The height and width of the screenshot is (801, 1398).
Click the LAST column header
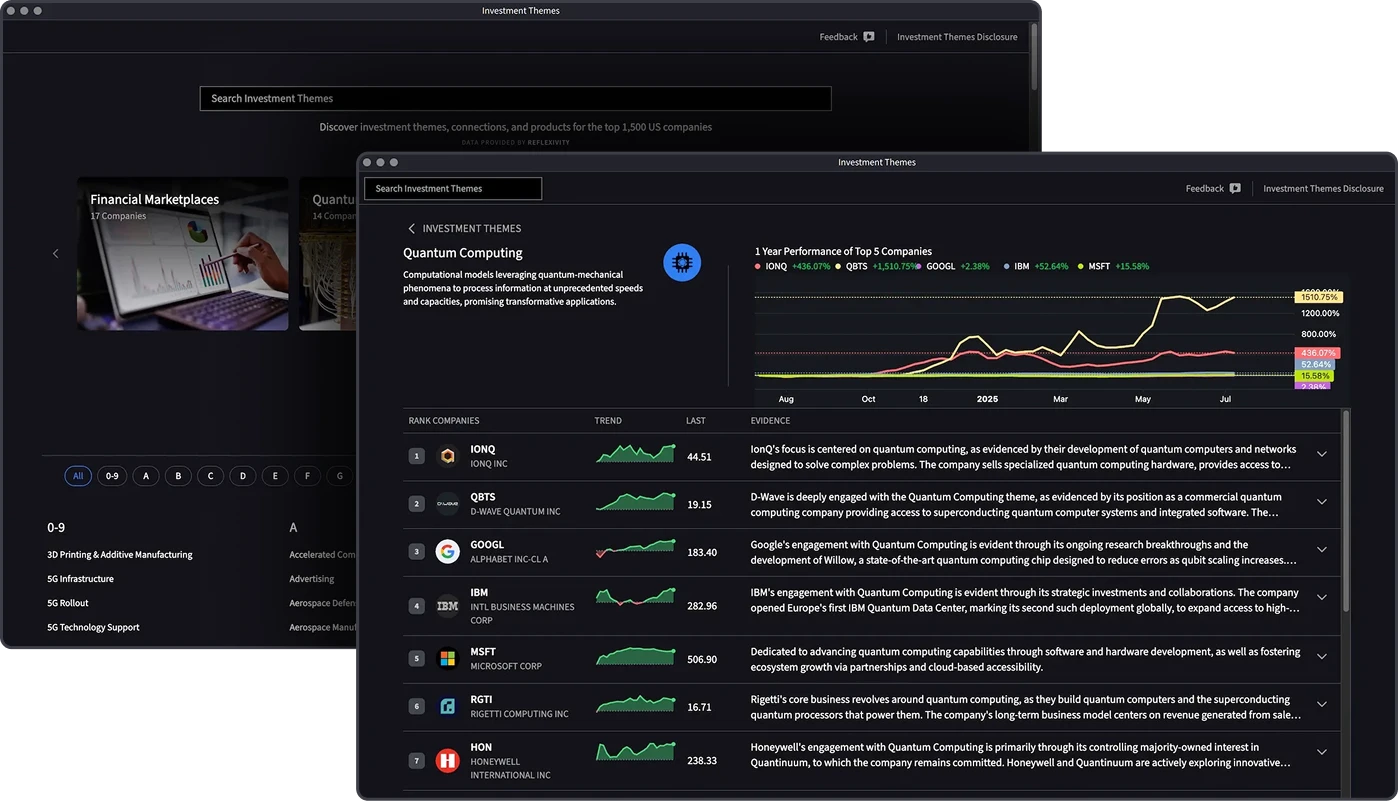(x=695, y=421)
